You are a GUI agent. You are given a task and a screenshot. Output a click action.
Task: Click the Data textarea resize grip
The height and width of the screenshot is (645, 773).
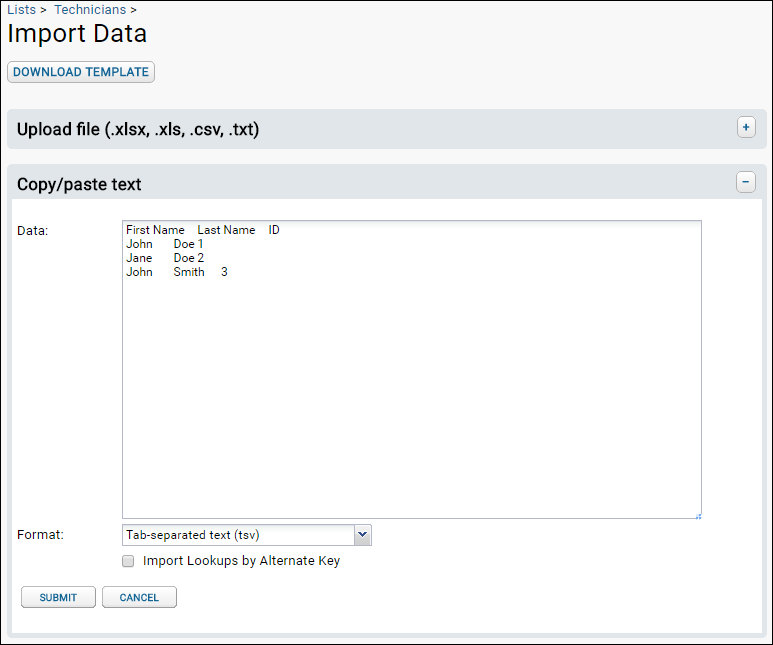tap(698, 516)
